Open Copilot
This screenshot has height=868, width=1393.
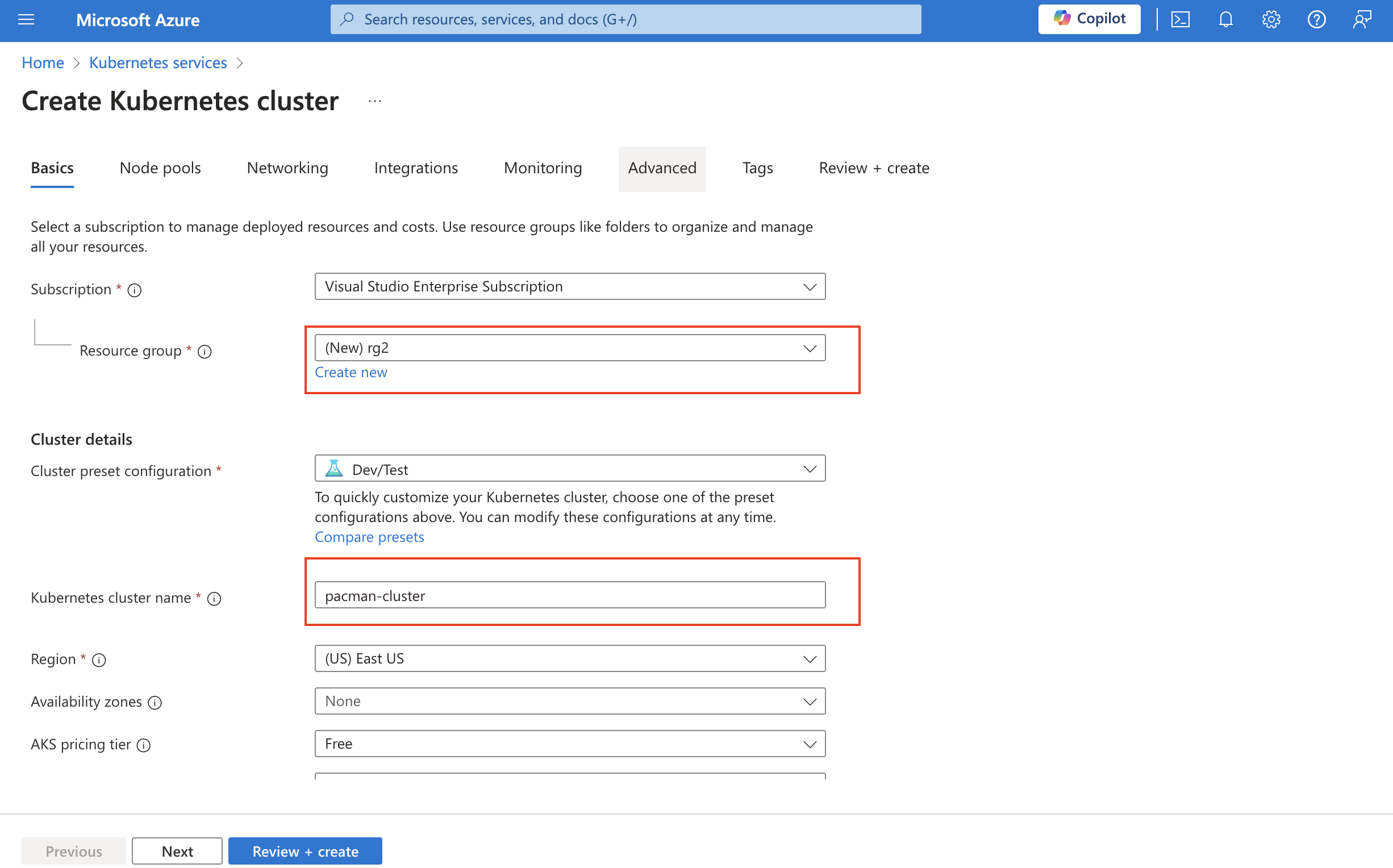pyautogui.click(x=1089, y=19)
